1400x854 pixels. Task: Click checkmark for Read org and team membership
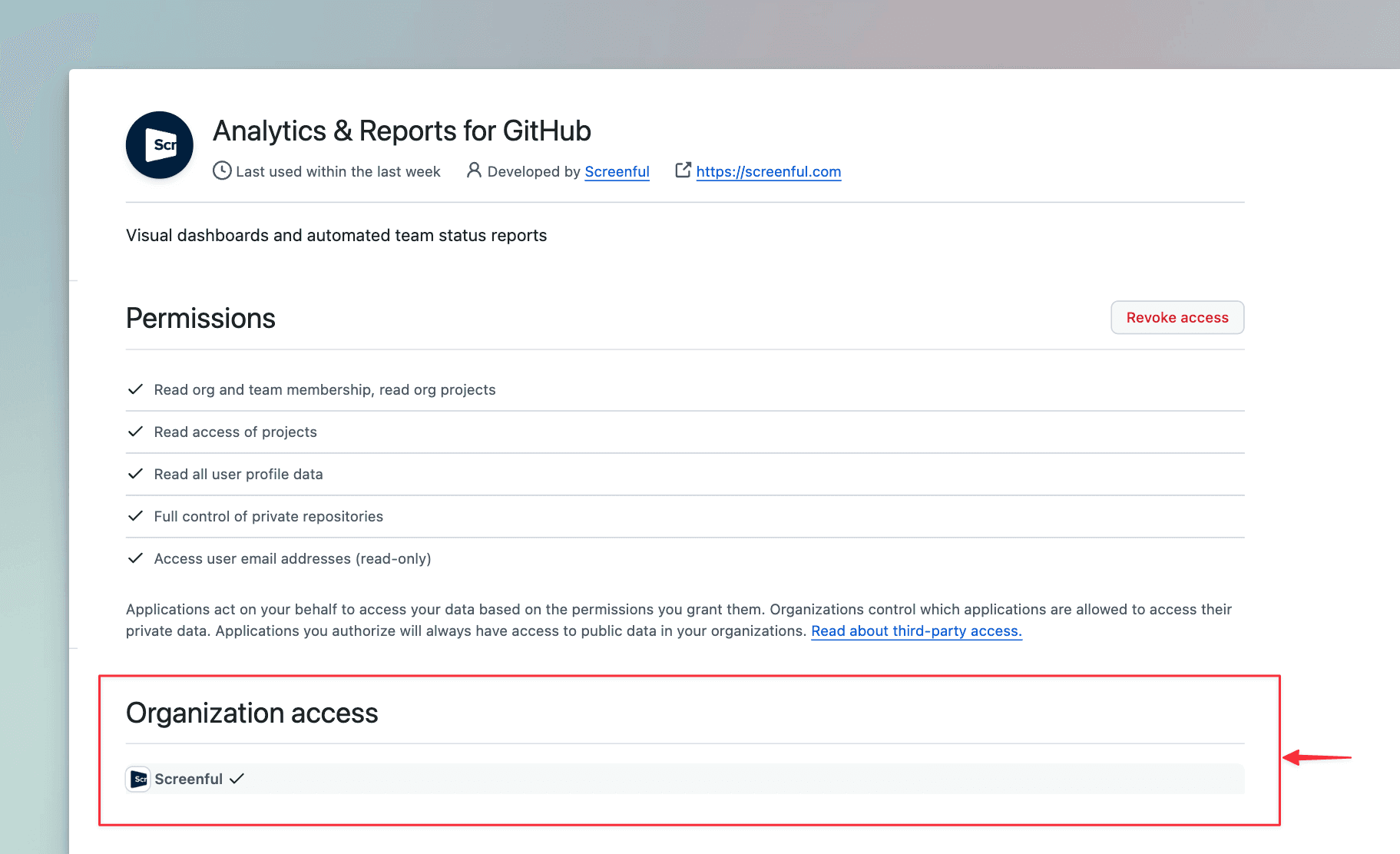click(135, 389)
